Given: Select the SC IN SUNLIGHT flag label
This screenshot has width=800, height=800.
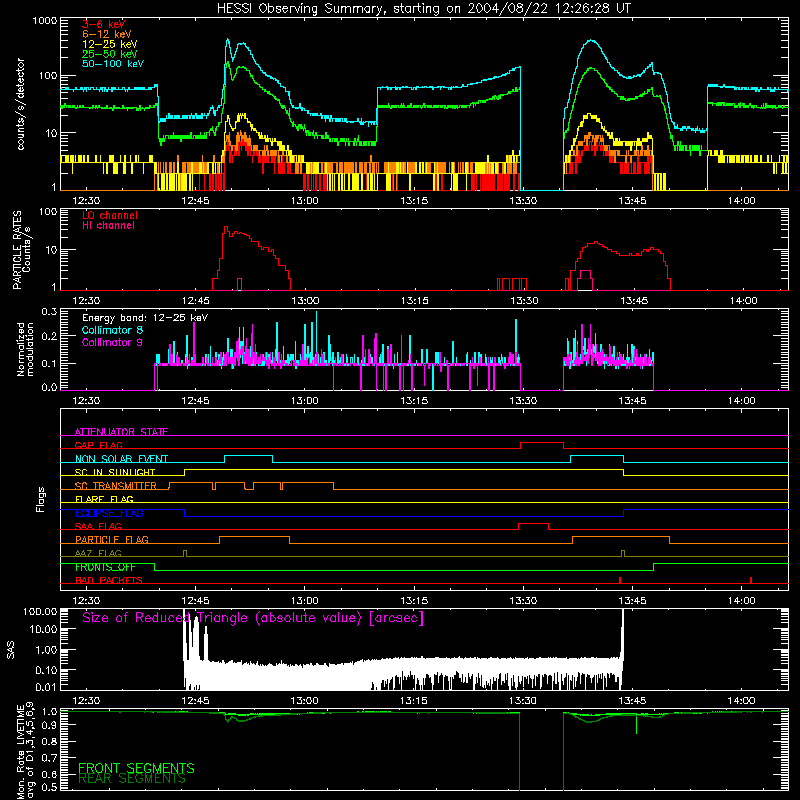Looking at the screenshot, I should coord(115,472).
